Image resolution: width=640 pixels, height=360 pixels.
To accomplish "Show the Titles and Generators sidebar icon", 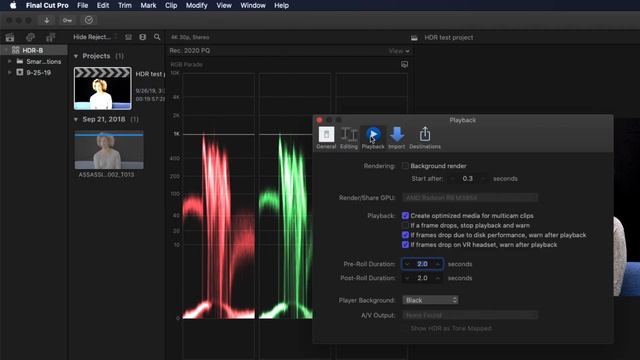I will [50, 38].
